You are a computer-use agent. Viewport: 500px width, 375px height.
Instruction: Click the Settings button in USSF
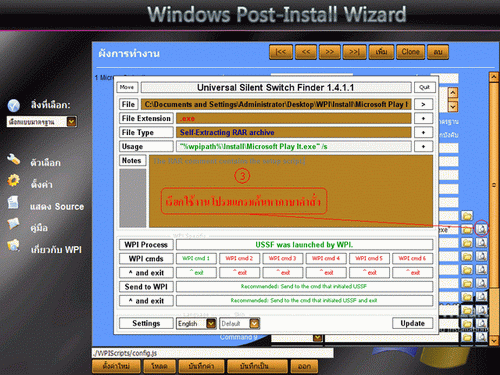146,323
